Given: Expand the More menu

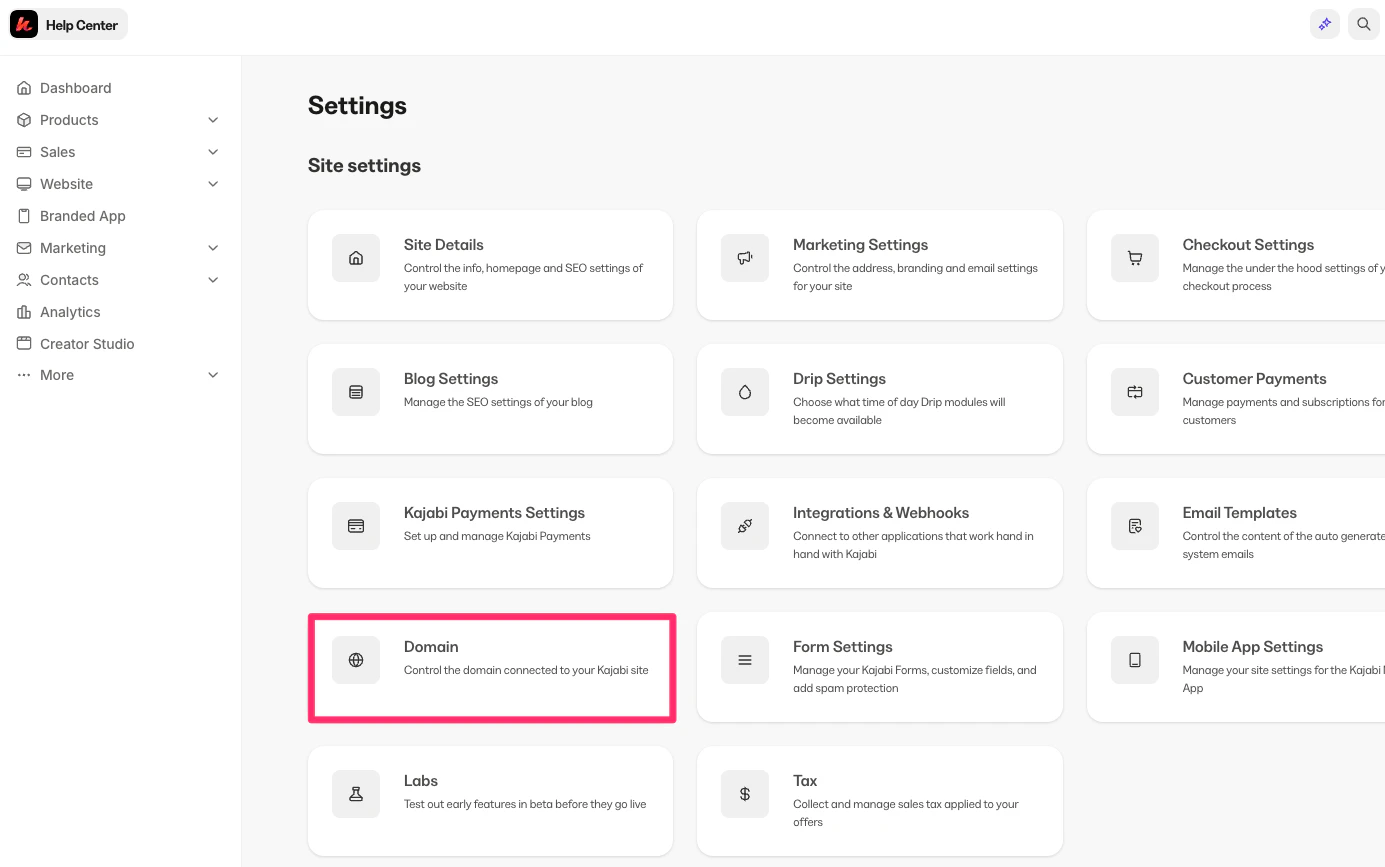Looking at the screenshot, I should [213, 375].
